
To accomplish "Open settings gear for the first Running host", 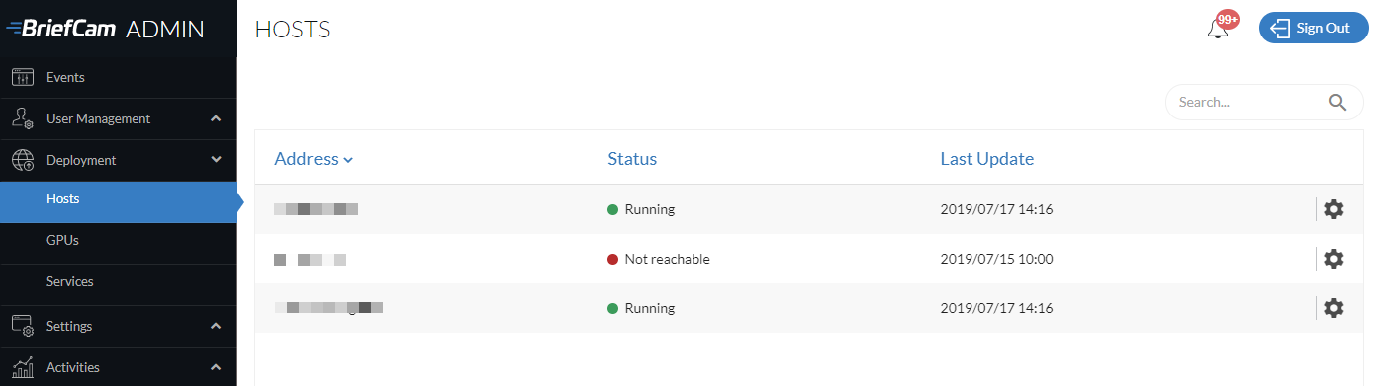I will tap(1333, 209).
